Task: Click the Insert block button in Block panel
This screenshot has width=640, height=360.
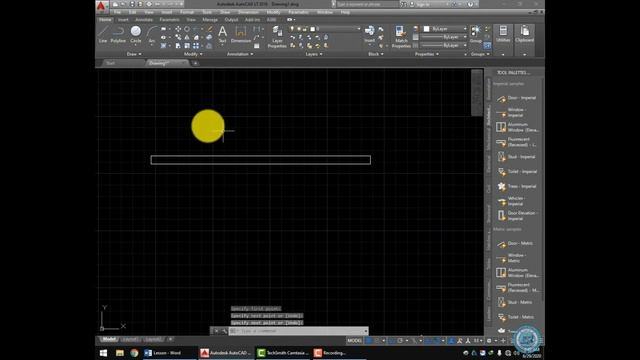Action: point(369,34)
